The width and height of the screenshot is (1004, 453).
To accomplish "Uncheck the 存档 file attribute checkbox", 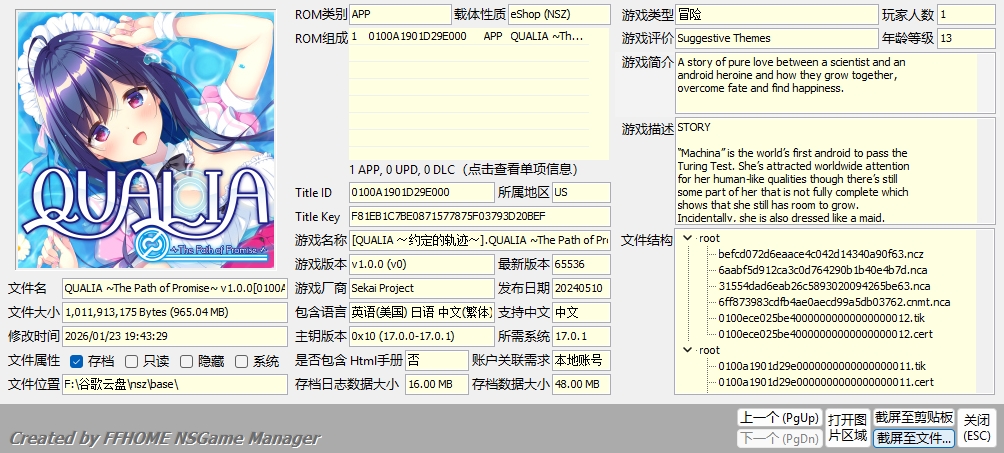I will coord(77,361).
